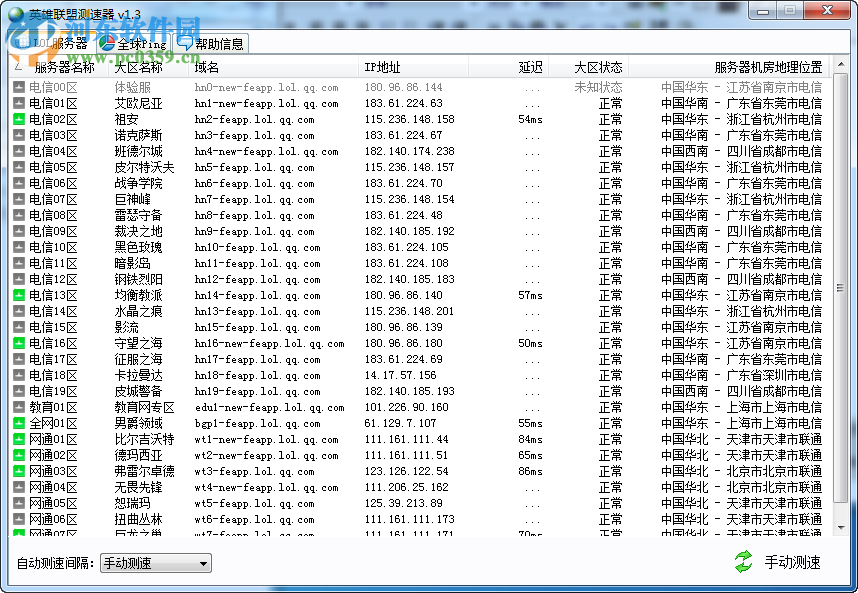Select 战争学院 in the list

coord(138,183)
